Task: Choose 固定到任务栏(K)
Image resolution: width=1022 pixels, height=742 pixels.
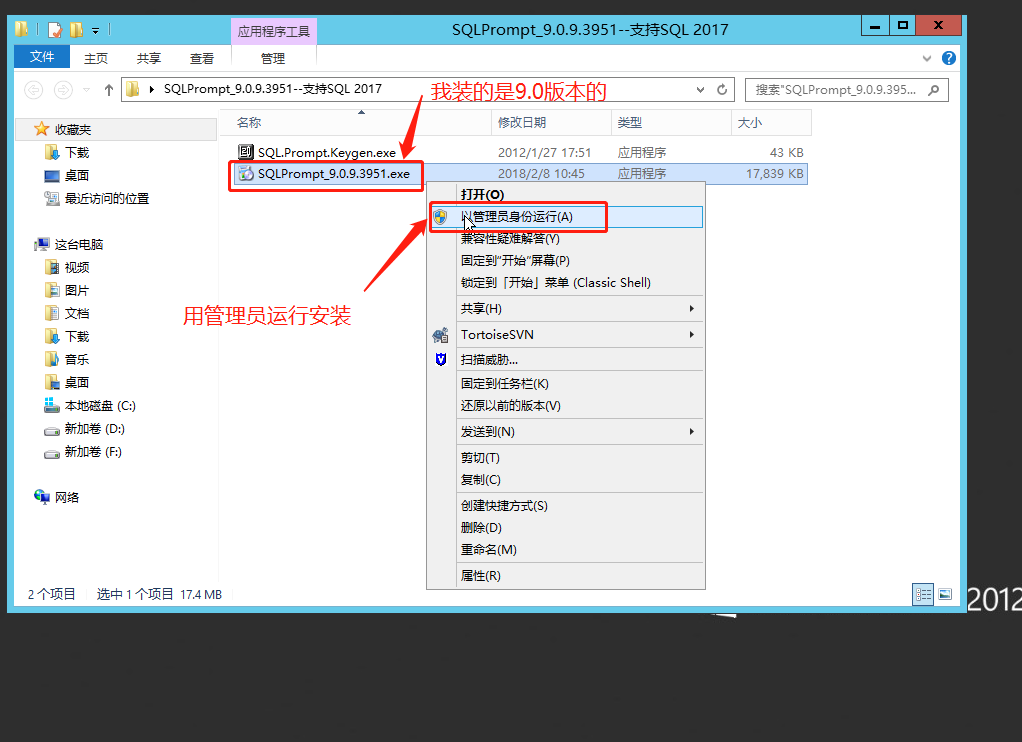Action: point(566,384)
